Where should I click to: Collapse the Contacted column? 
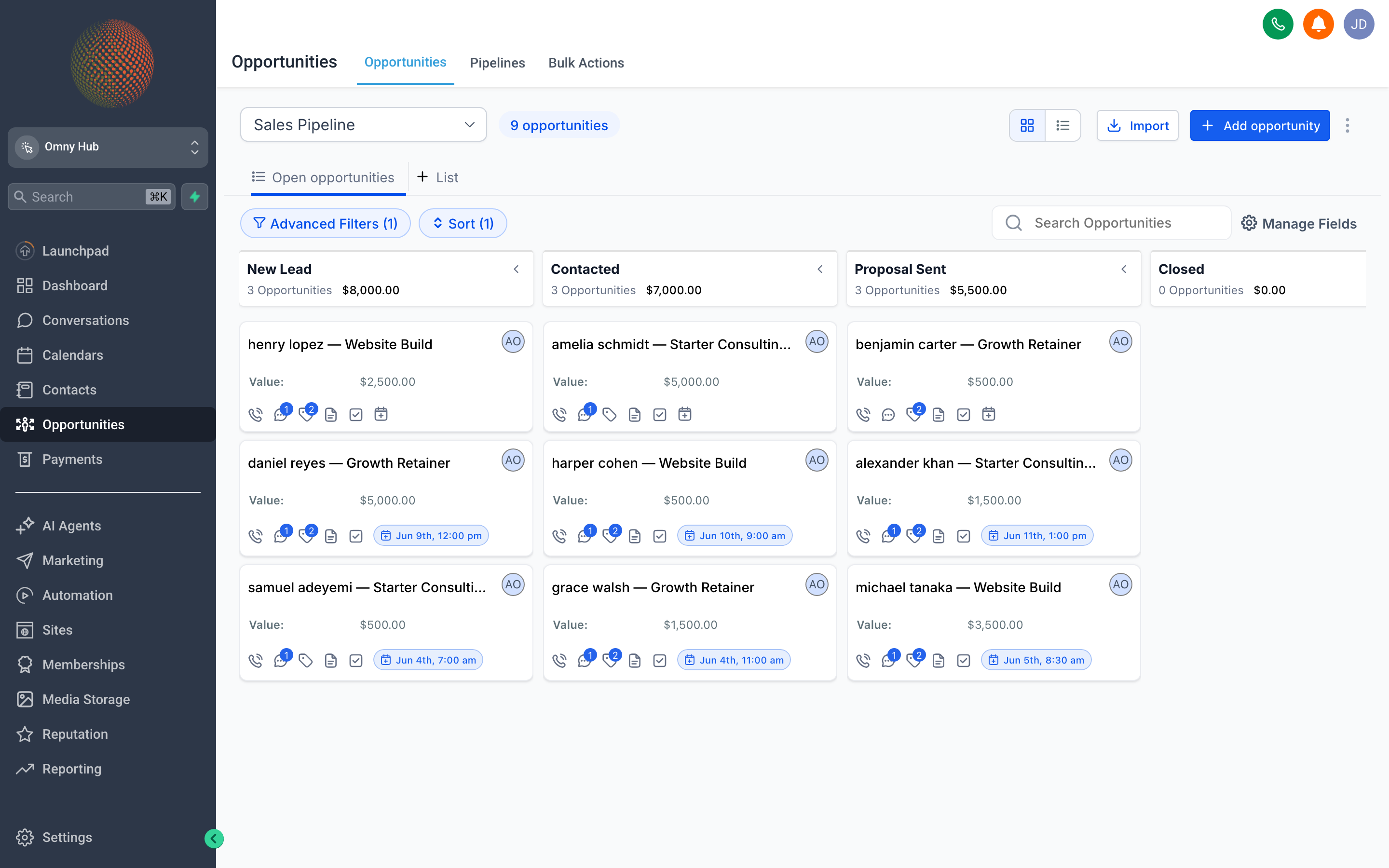point(819,269)
